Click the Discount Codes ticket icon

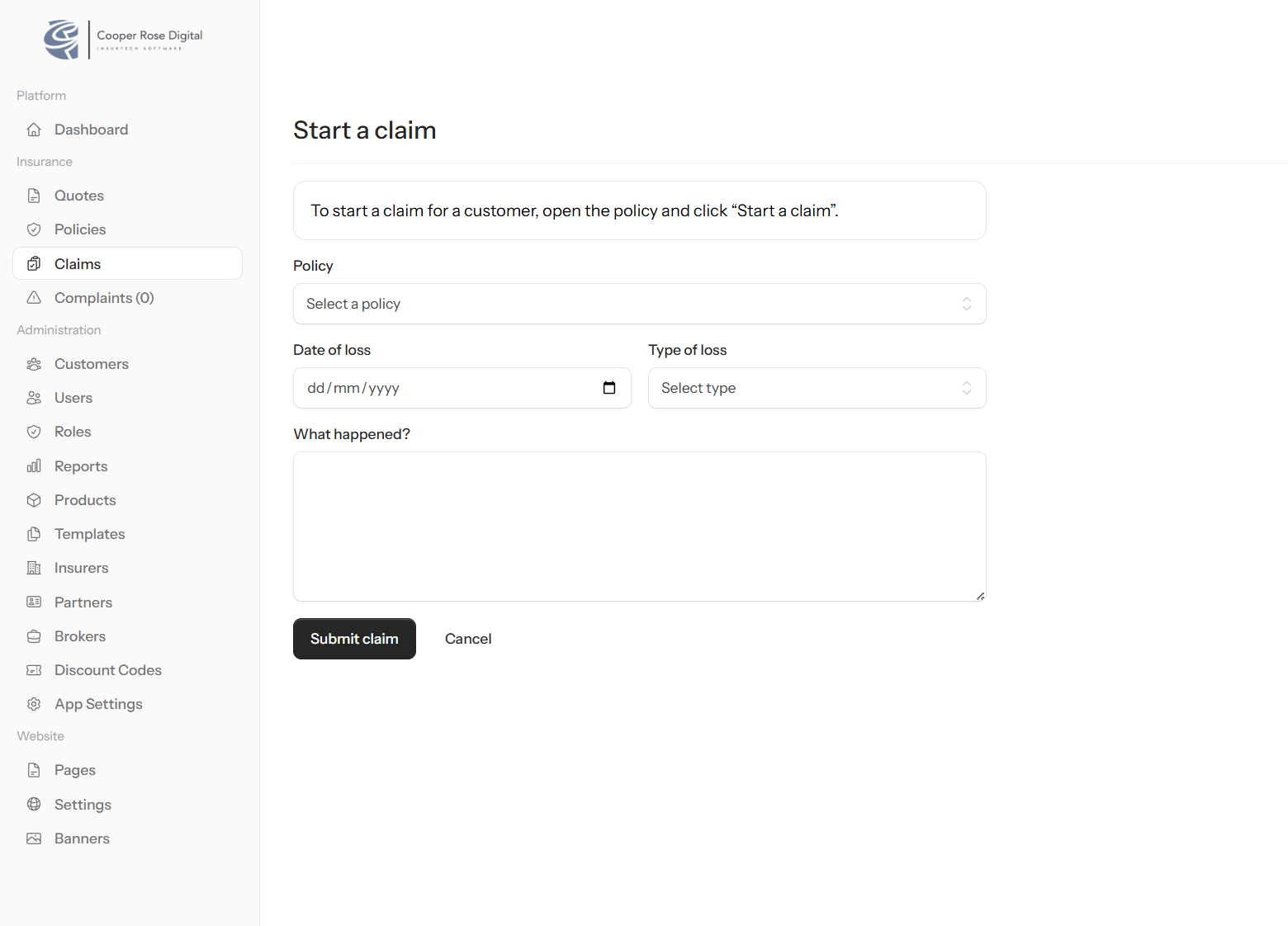(34, 670)
